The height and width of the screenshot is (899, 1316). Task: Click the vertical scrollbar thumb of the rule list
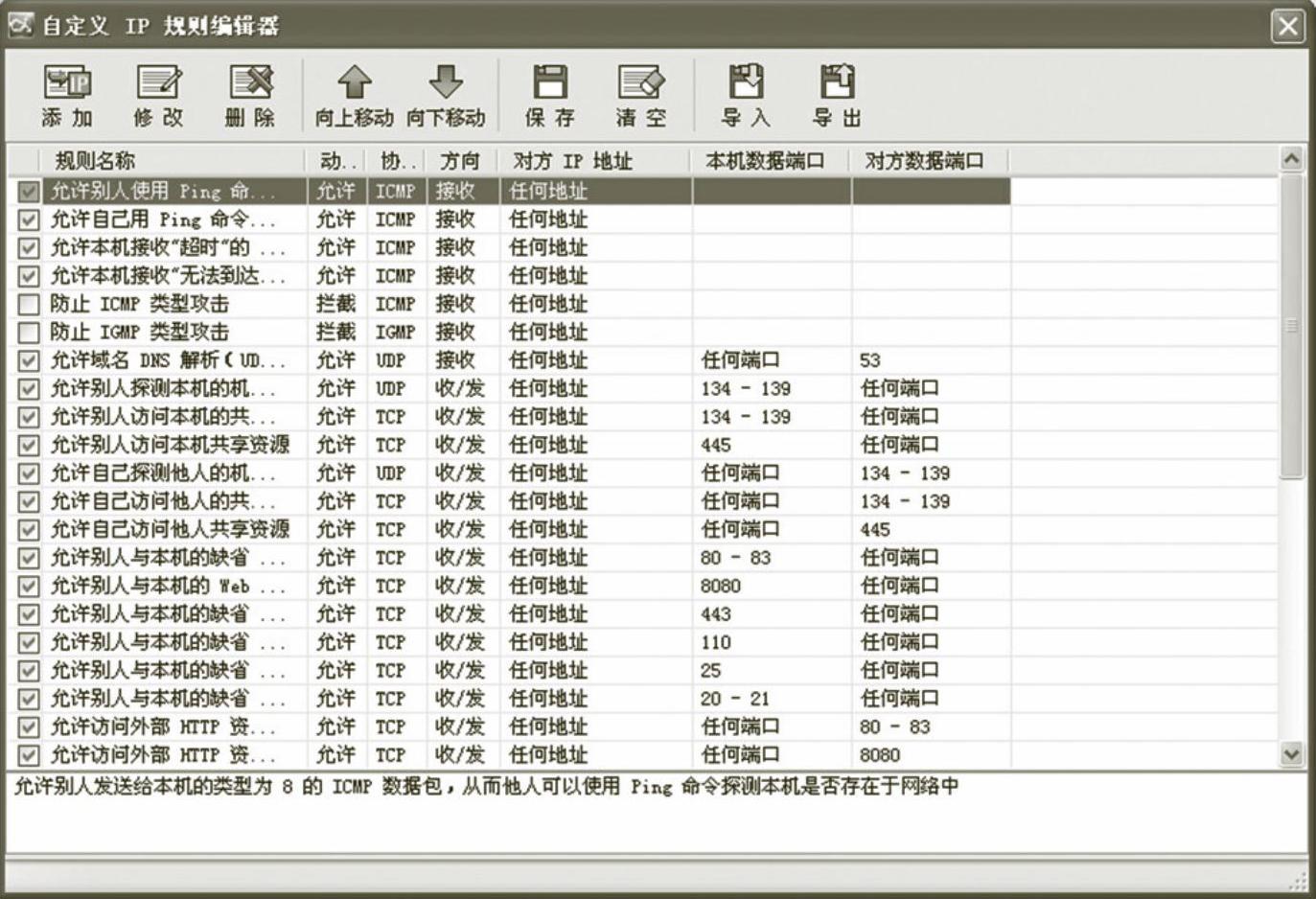click(x=1292, y=326)
